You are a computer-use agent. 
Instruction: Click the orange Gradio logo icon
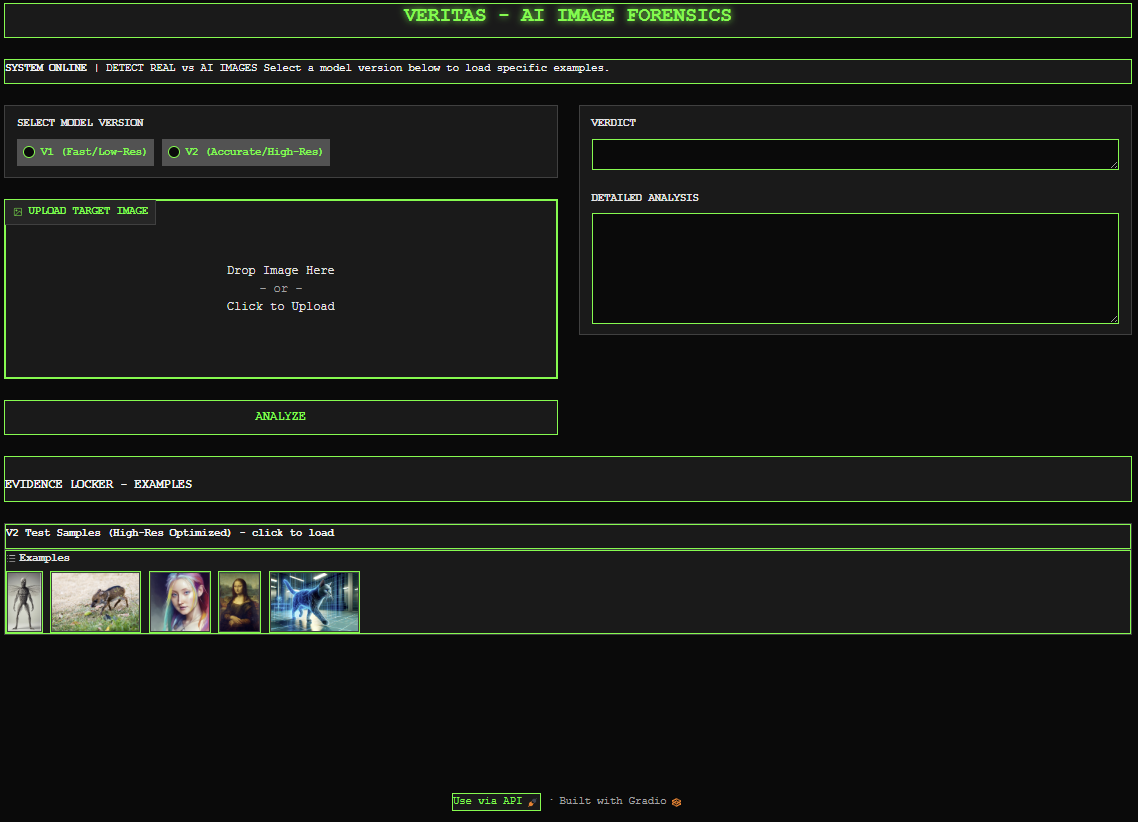(677, 802)
